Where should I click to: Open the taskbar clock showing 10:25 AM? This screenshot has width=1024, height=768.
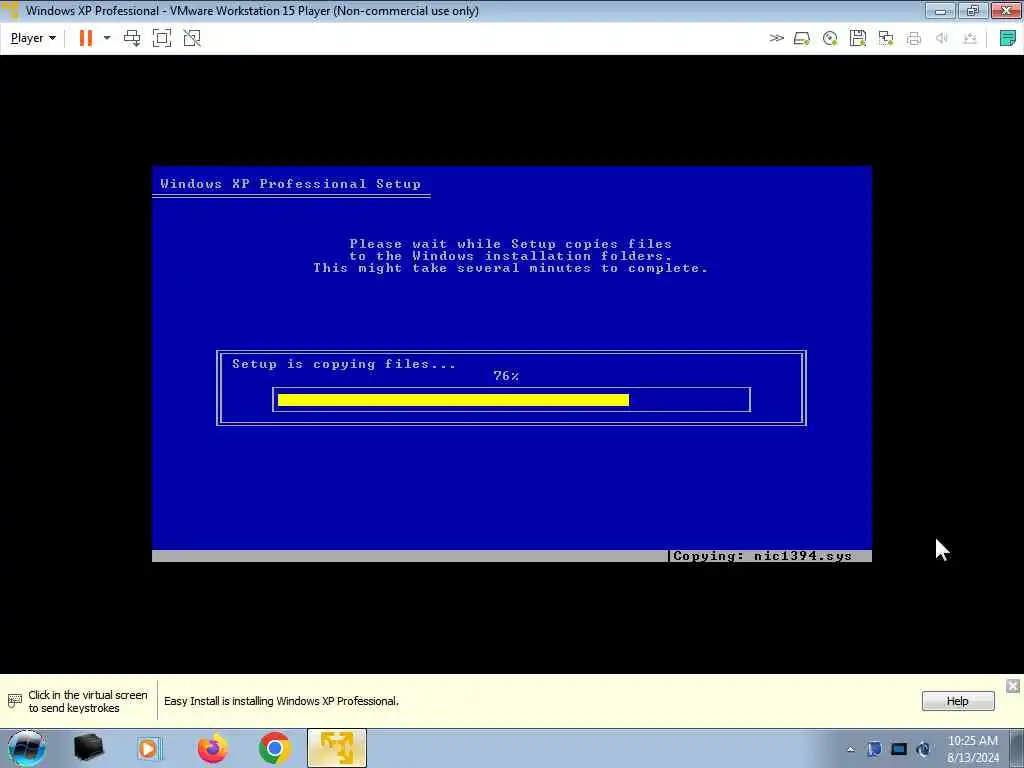pos(973,749)
